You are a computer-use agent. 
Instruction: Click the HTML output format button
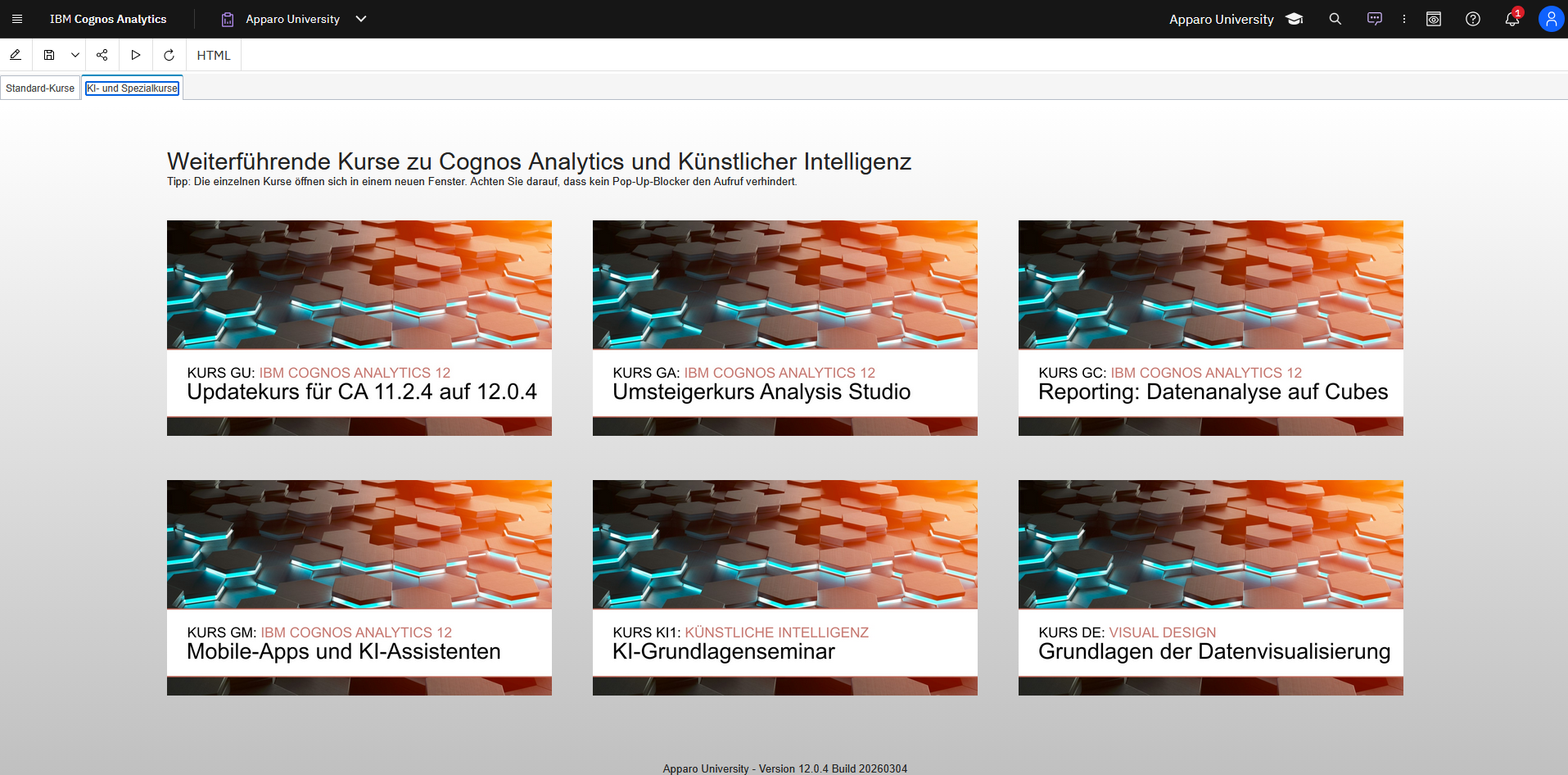tap(214, 55)
